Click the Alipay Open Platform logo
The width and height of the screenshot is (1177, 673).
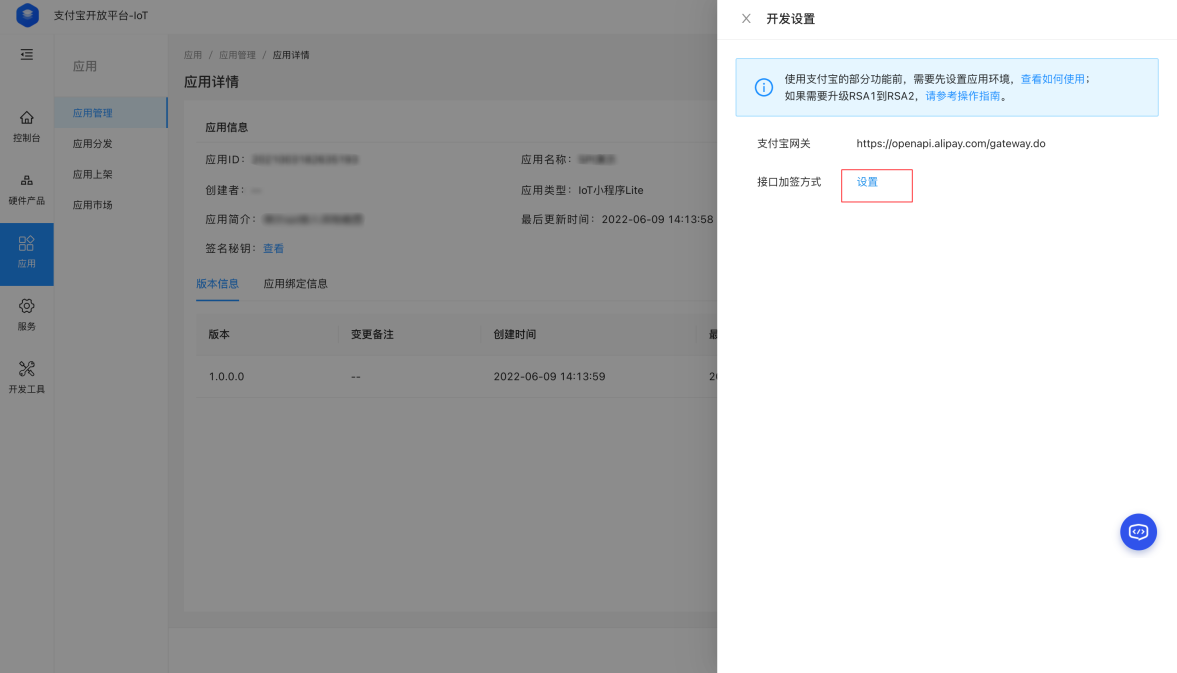point(27,15)
